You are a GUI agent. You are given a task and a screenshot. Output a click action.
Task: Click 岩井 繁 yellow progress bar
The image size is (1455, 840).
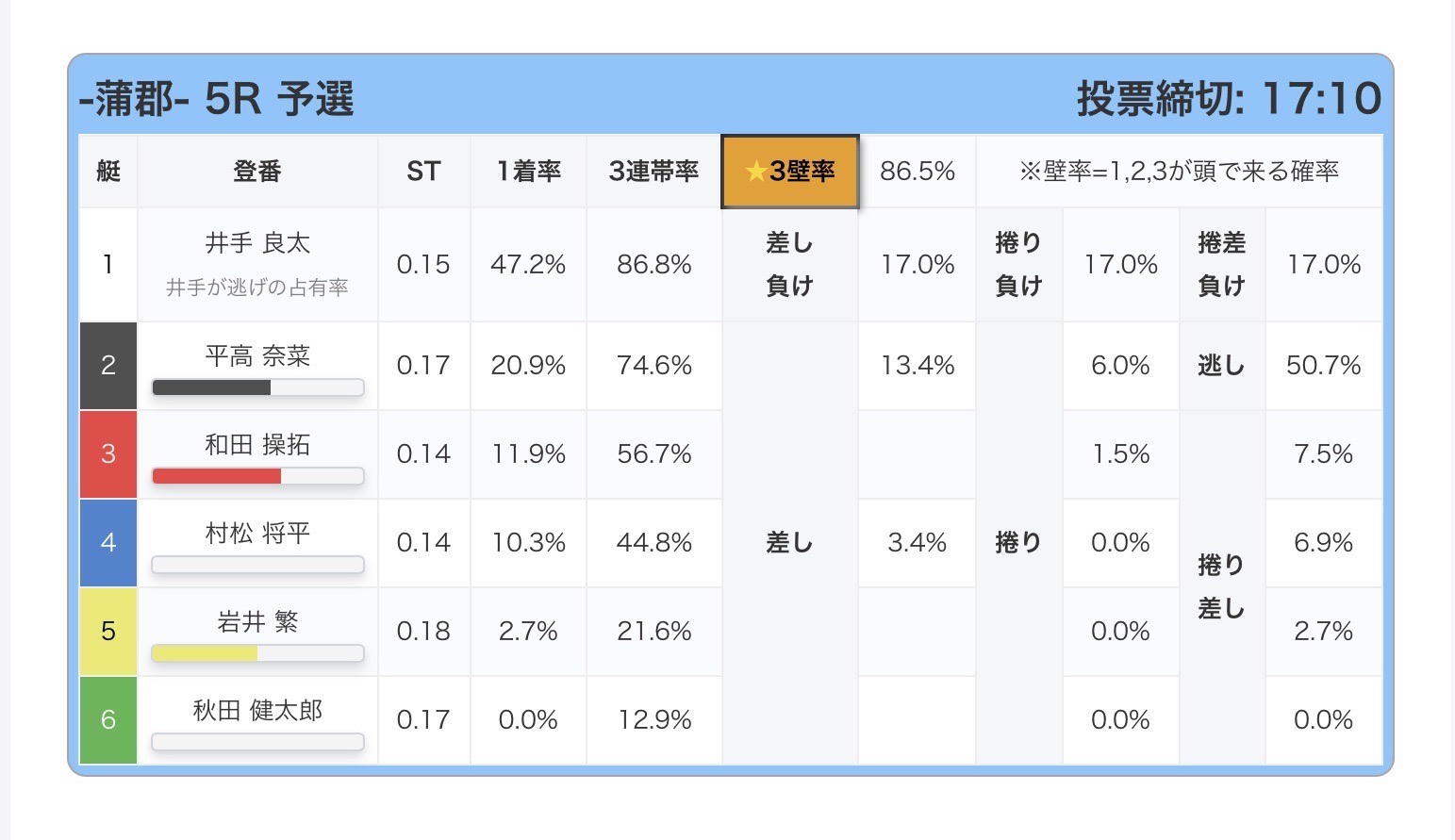(257, 653)
